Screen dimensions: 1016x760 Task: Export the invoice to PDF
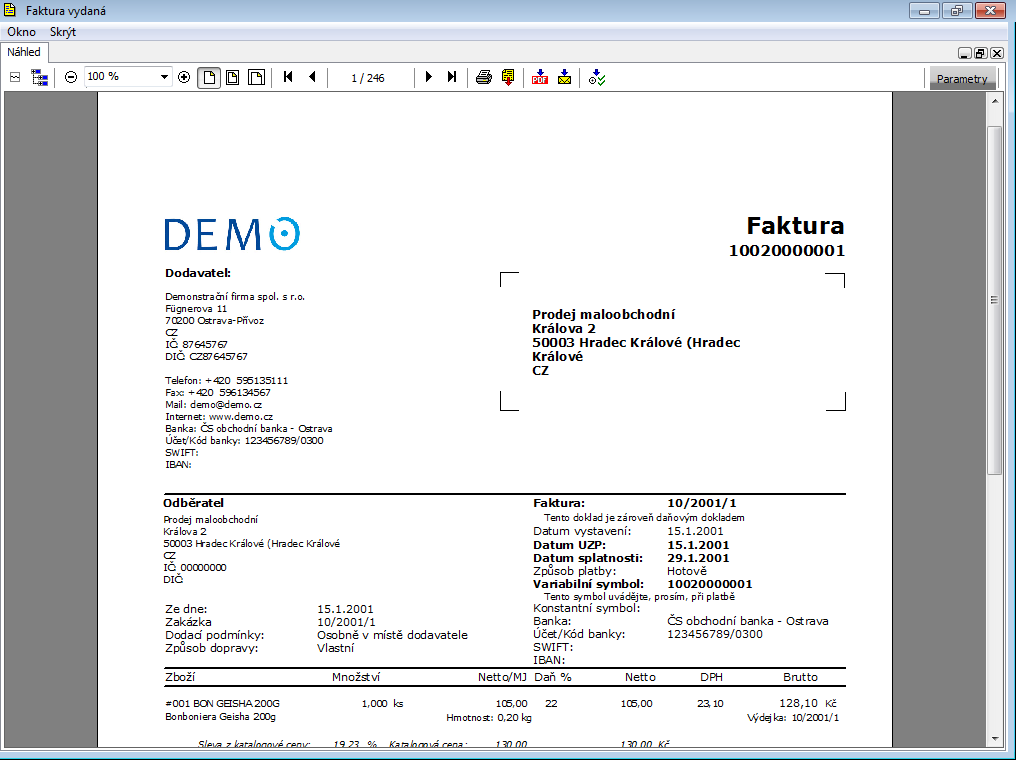[x=540, y=78]
